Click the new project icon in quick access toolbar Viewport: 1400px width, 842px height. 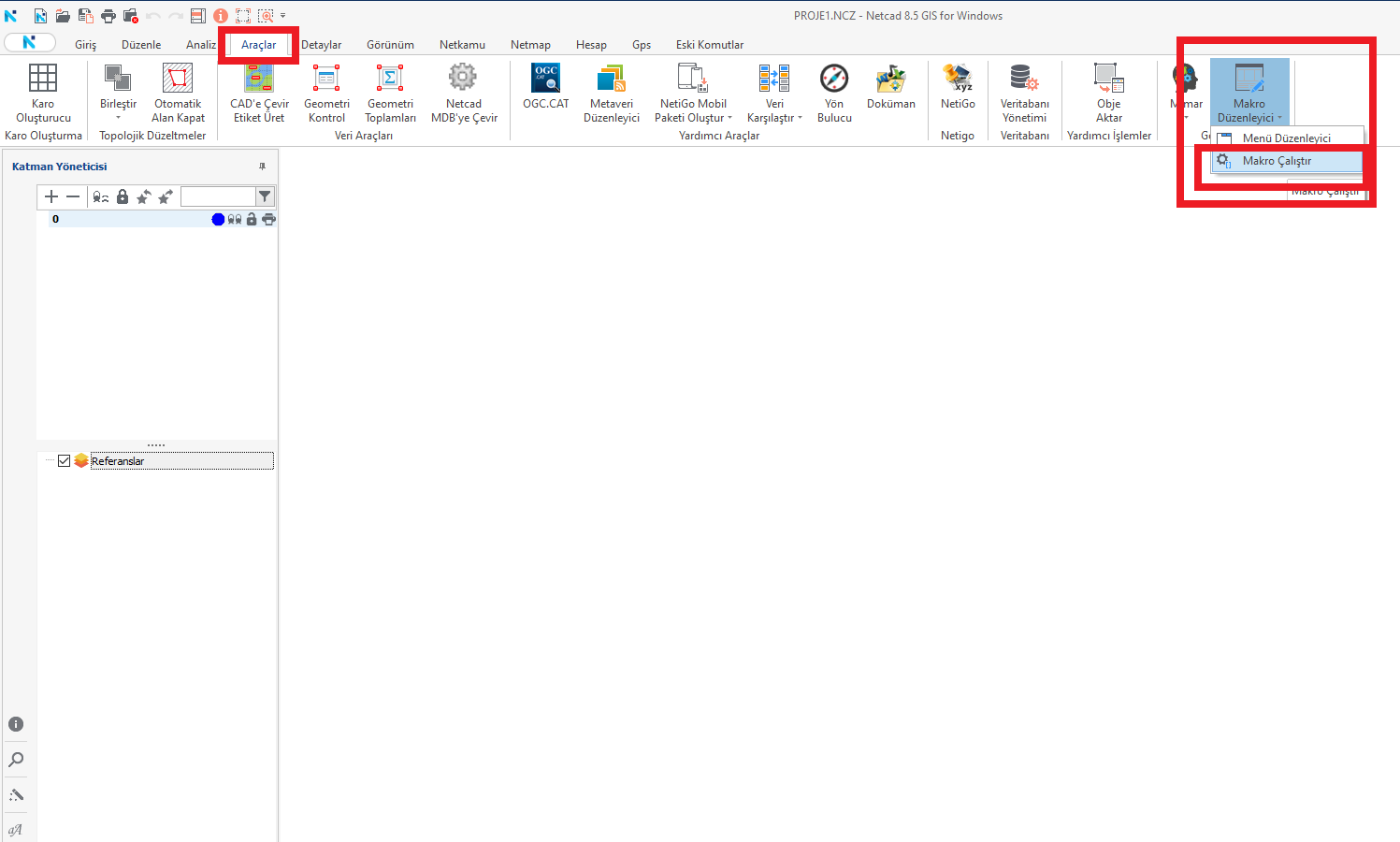point(40,16)
